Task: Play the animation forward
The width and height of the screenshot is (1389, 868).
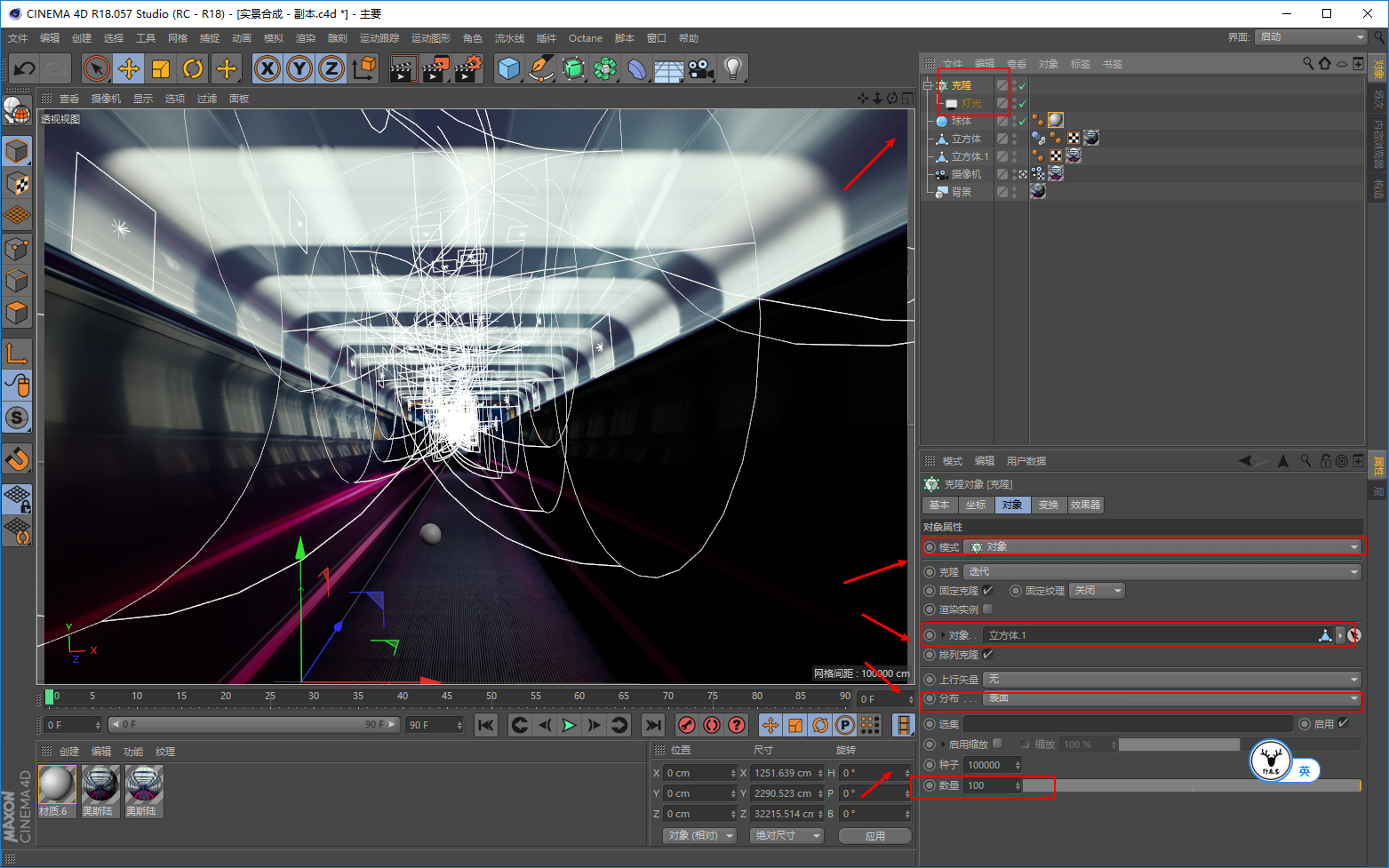Action: (569, 725)
